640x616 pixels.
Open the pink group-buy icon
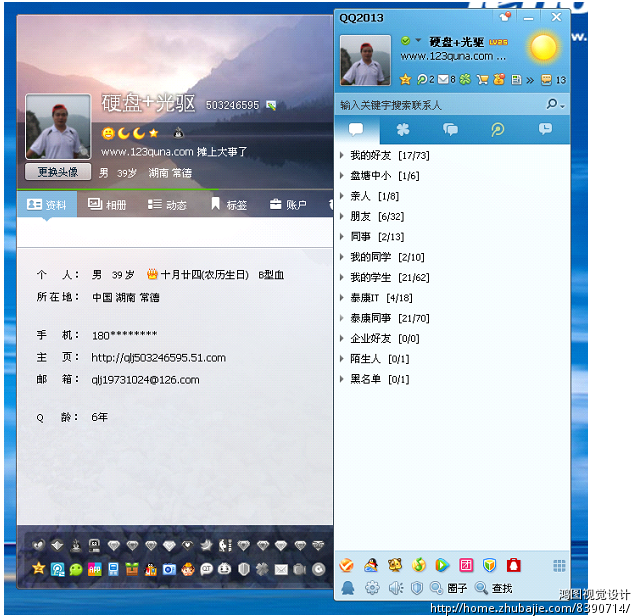pos(466,565)
